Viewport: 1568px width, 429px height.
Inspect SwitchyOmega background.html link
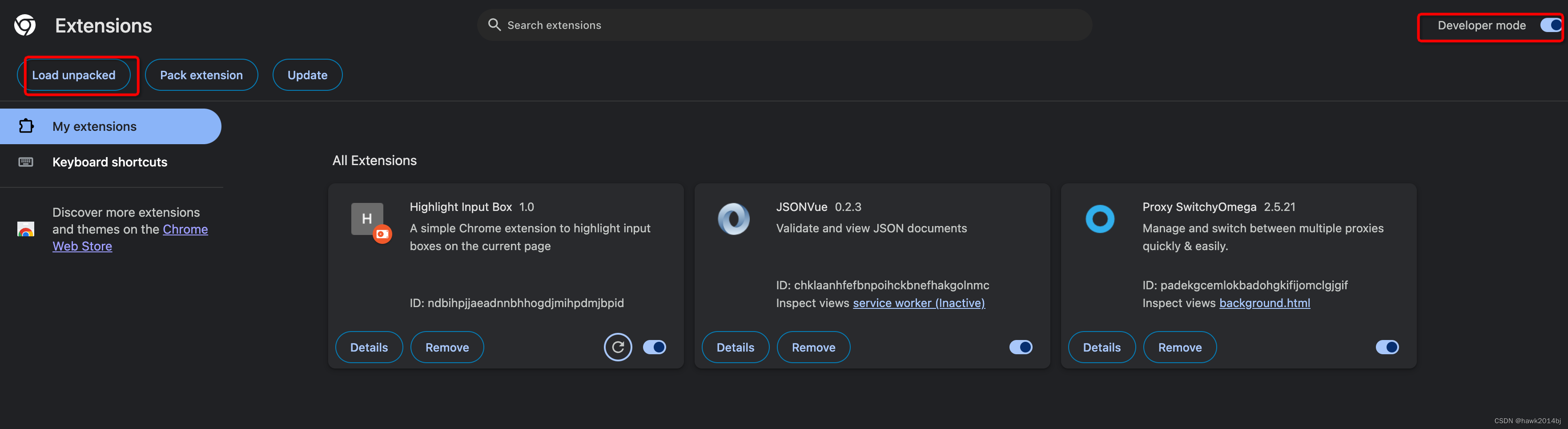click(x=1265, y=303)
